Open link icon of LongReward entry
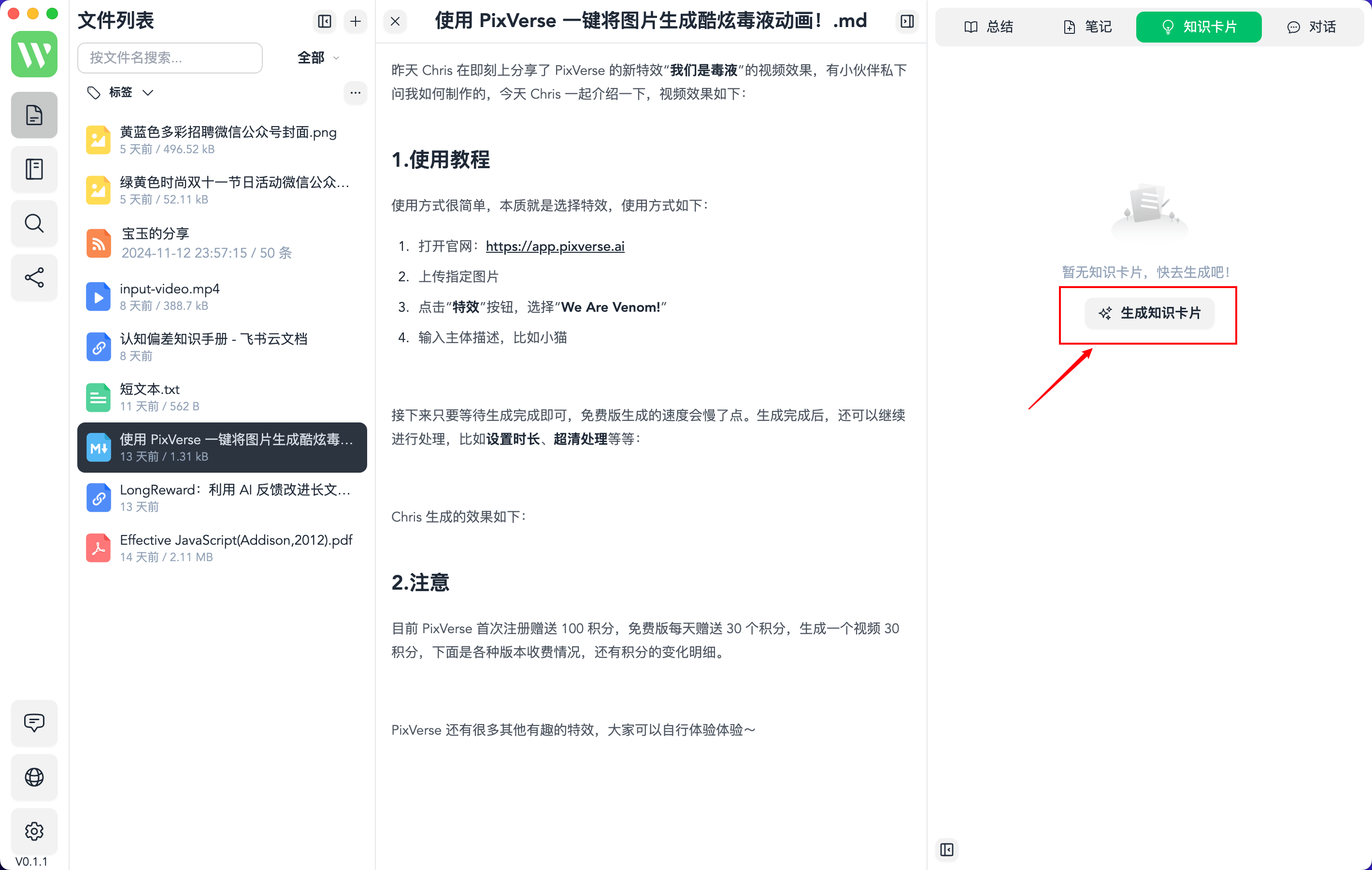Screen dimensions: 1372x870 pos(99,498)
